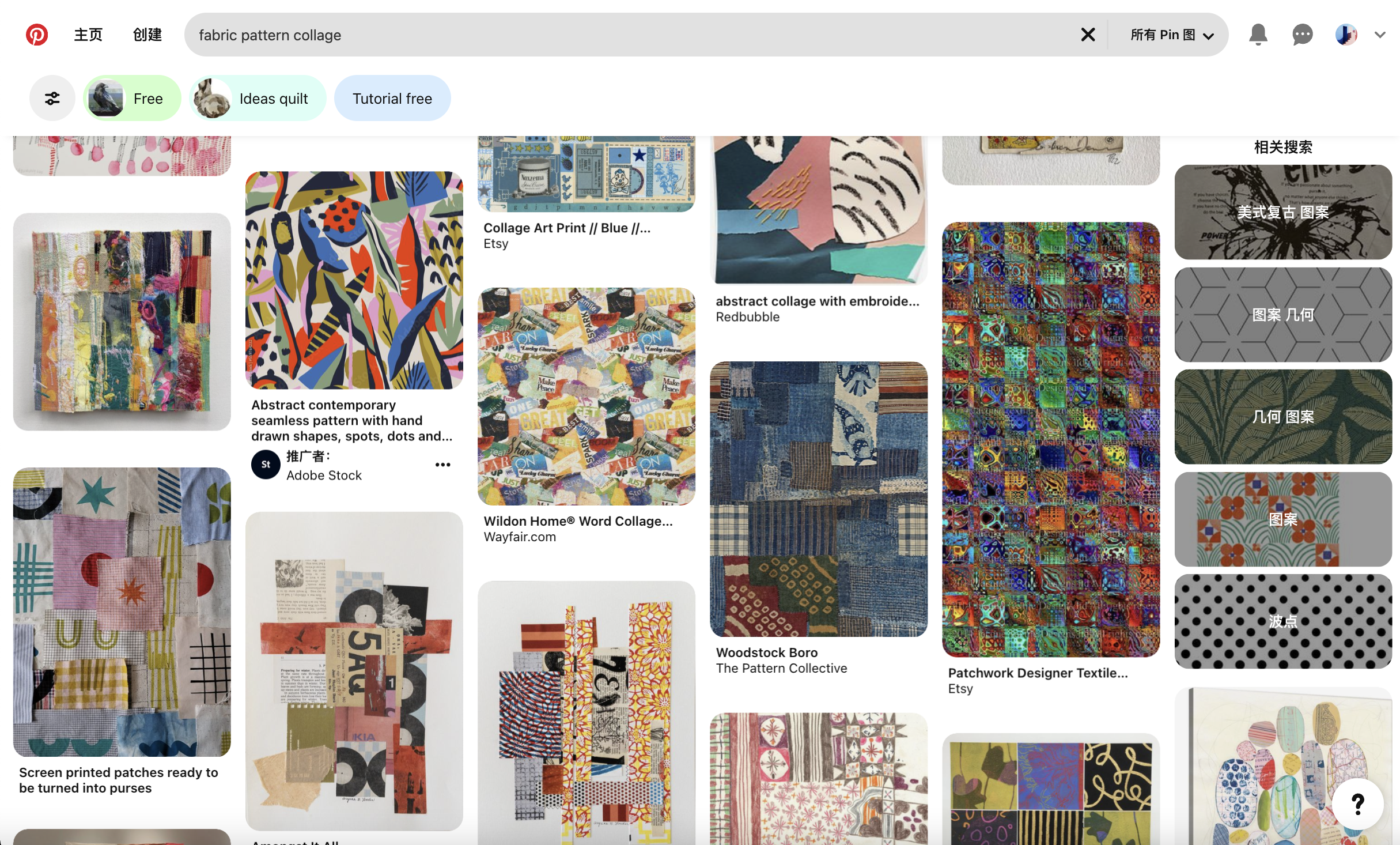1400x845 pixels.
Task: Open the 创建 create menu
Action: (147, 35)
